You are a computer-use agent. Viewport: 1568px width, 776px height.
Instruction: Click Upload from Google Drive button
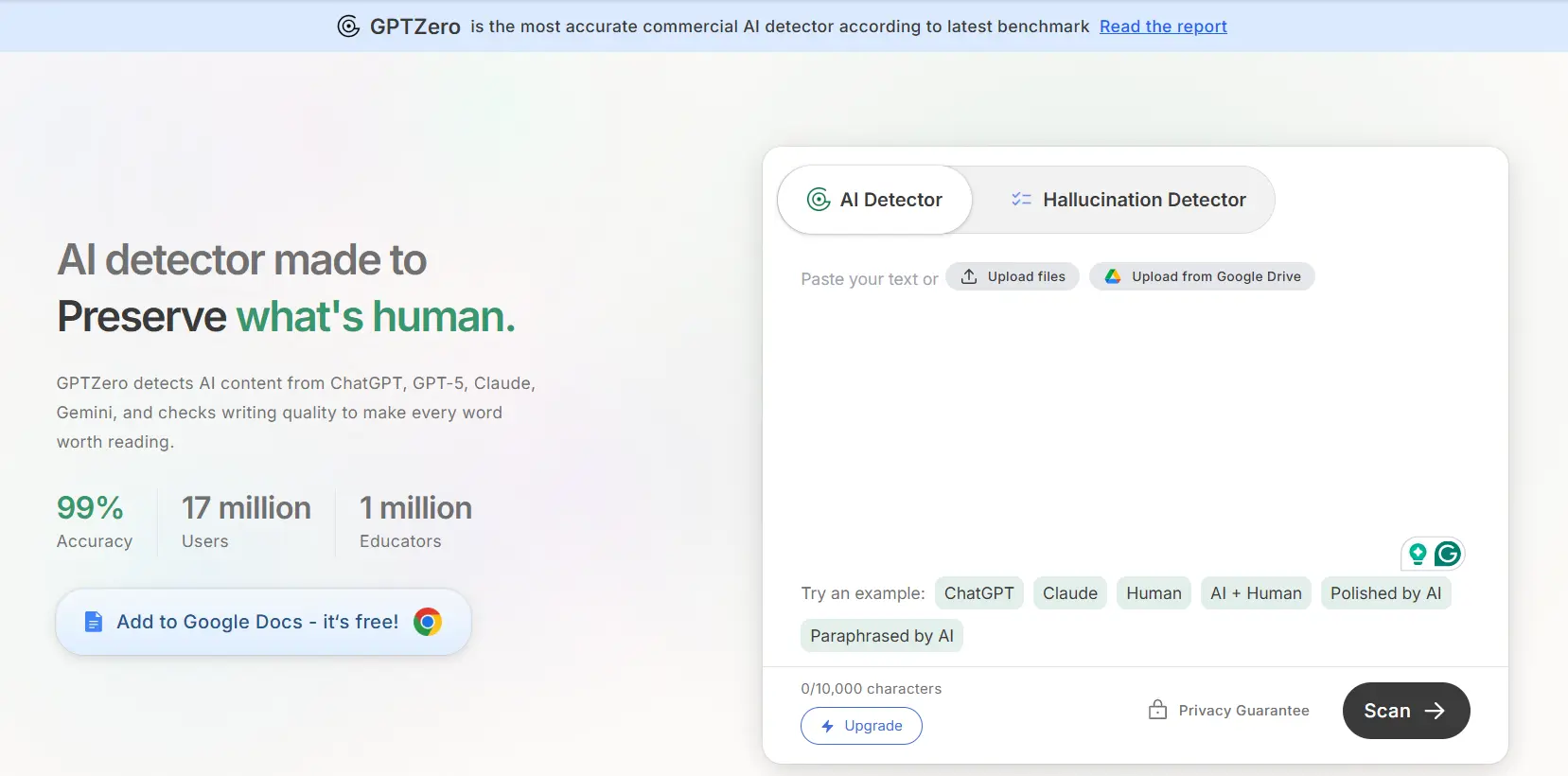pos(1202,276)
